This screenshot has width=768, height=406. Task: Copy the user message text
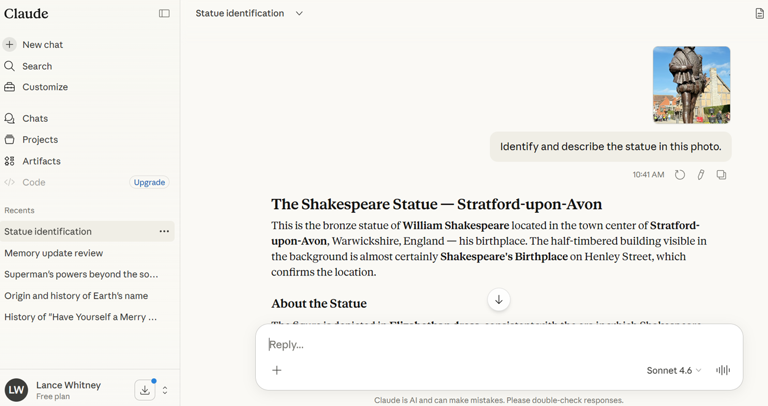coord(721,175)
